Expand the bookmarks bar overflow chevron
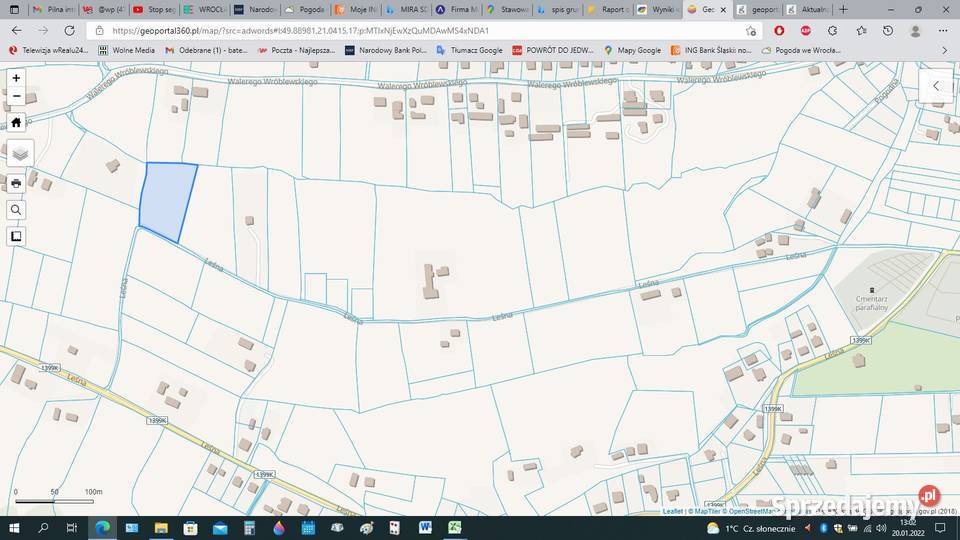This screenshot has width=960, height=540. [x=945, y=50]
